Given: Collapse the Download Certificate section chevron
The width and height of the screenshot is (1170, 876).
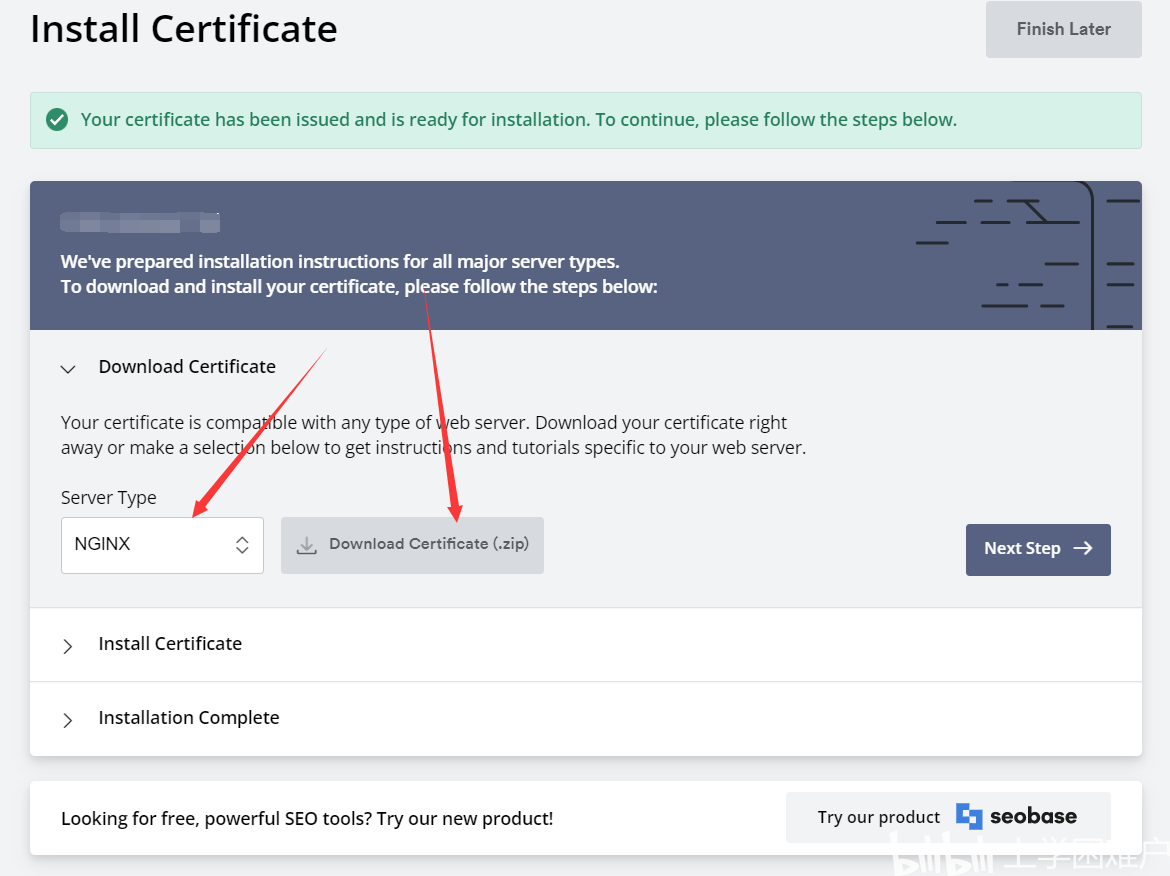Looking at the screenshot, I should (68, 369).
